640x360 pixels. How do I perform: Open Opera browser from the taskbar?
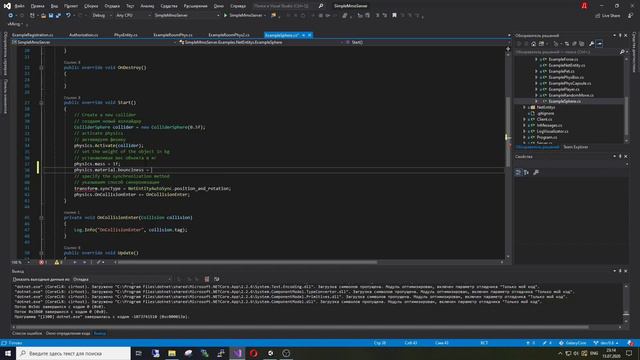pos(253,353)
